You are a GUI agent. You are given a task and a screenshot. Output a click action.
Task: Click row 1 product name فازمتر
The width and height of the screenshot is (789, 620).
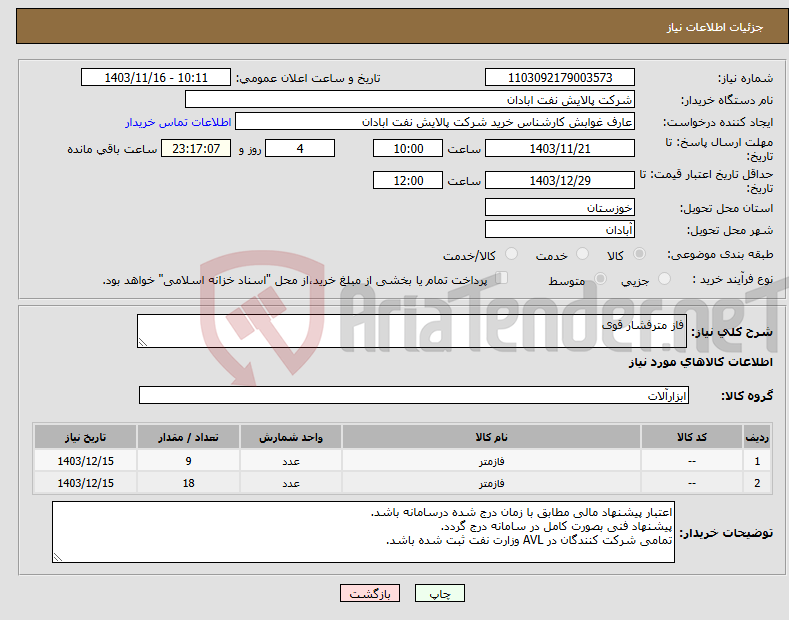pos(491,461)
